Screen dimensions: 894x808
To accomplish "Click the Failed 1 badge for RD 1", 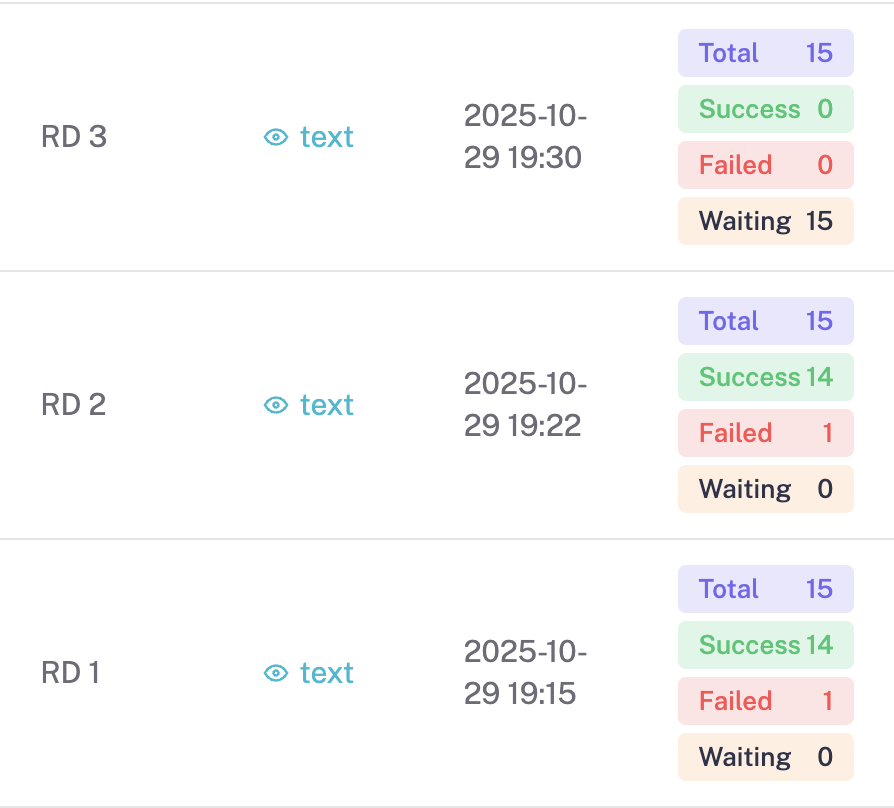I will (765, 701).
